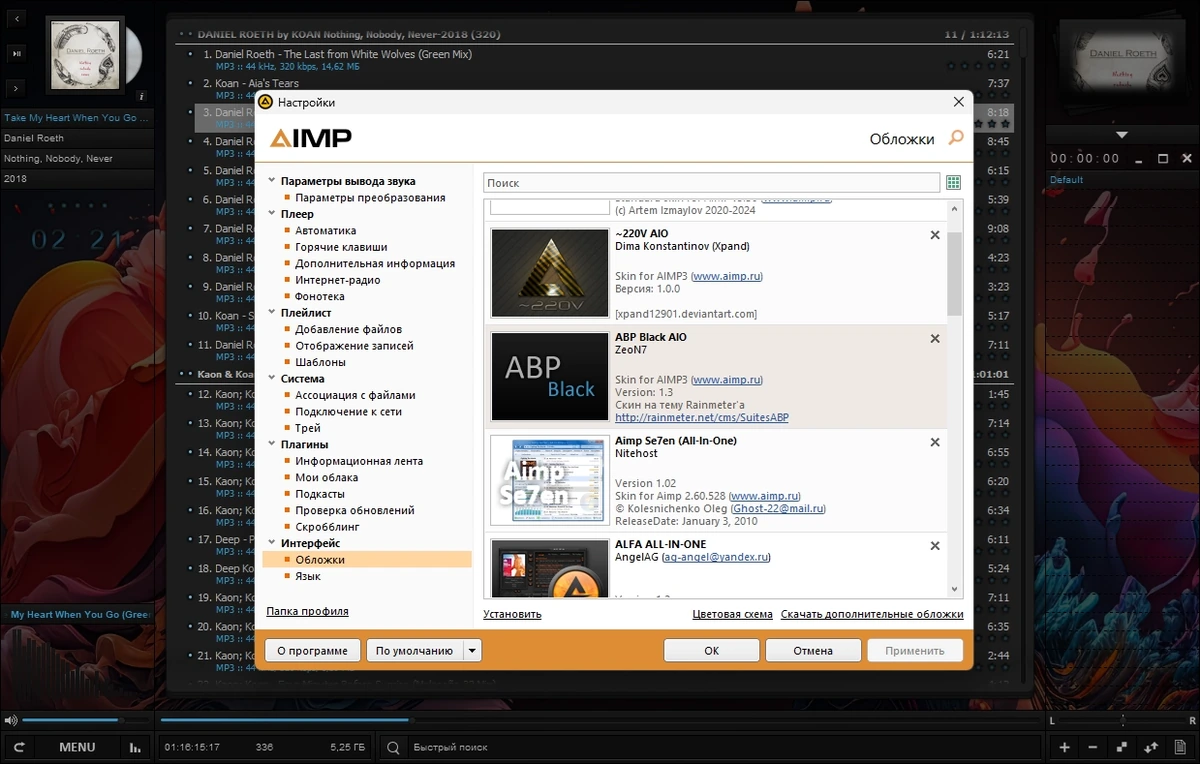Collapse 'Параметры вывода звука' section
The image size is (1200, 764).
[x=272, y=181]
